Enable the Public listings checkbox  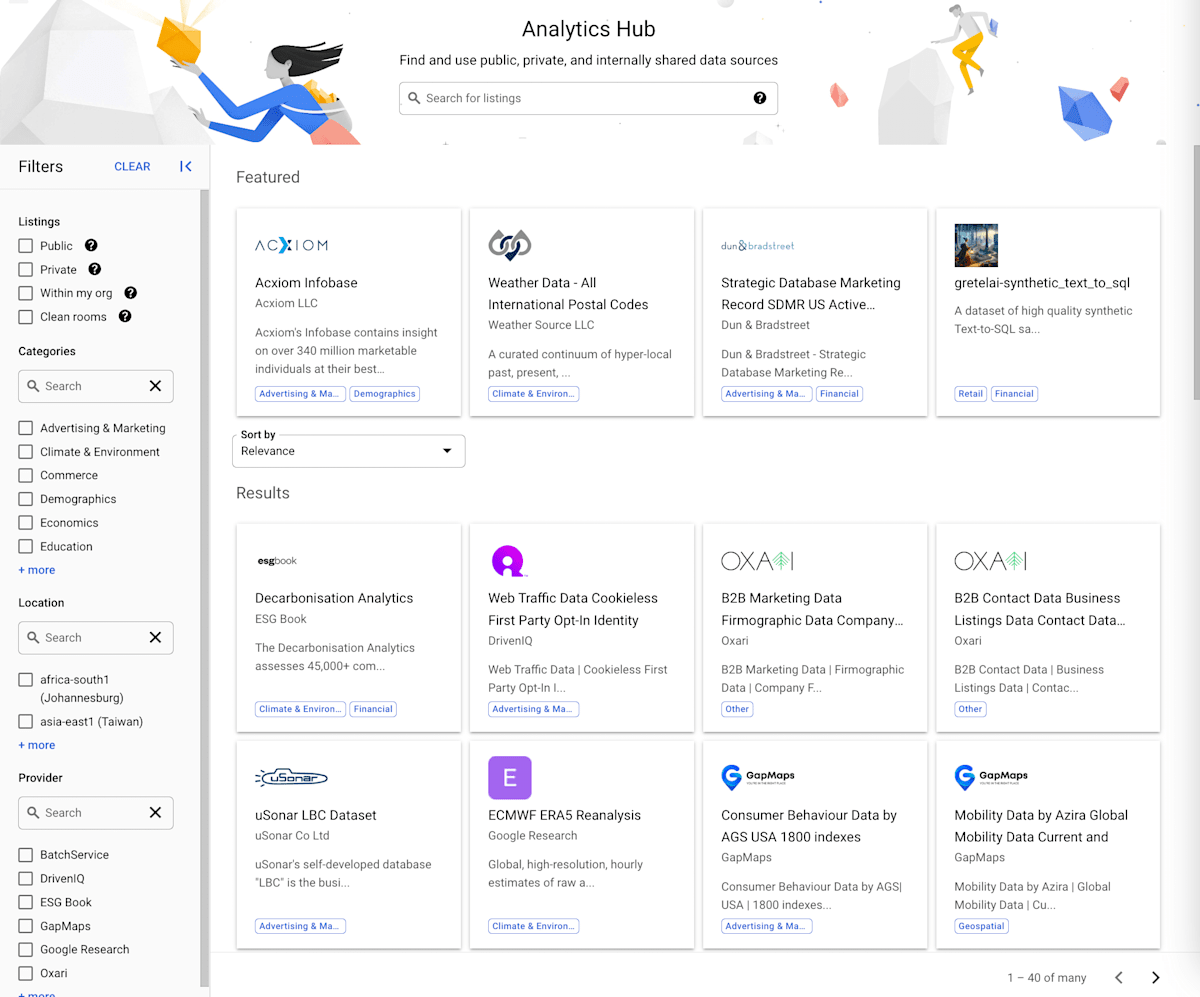(x=26, y=245)
